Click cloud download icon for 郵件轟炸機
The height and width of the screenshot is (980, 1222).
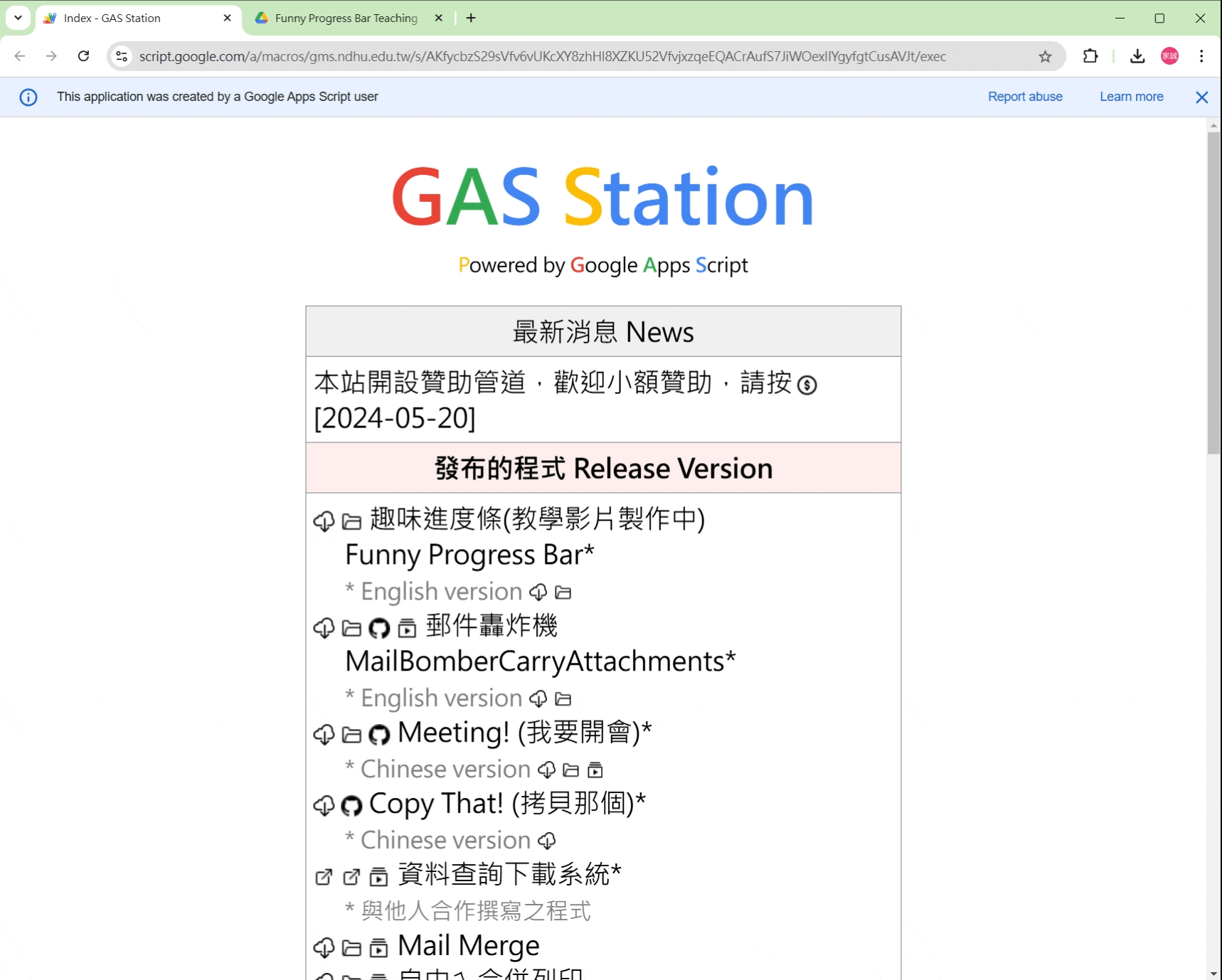point(324,628)
